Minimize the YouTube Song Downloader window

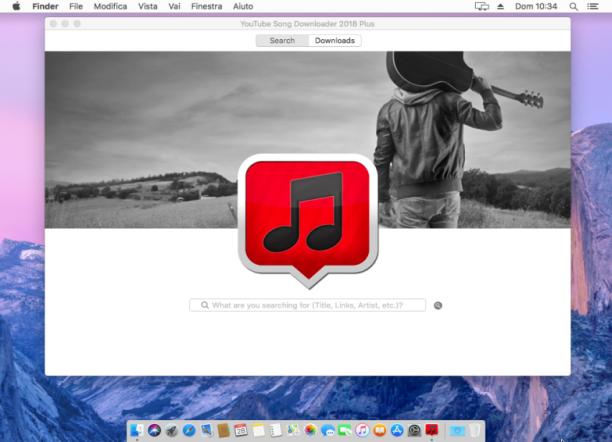[x=65, y=24]
